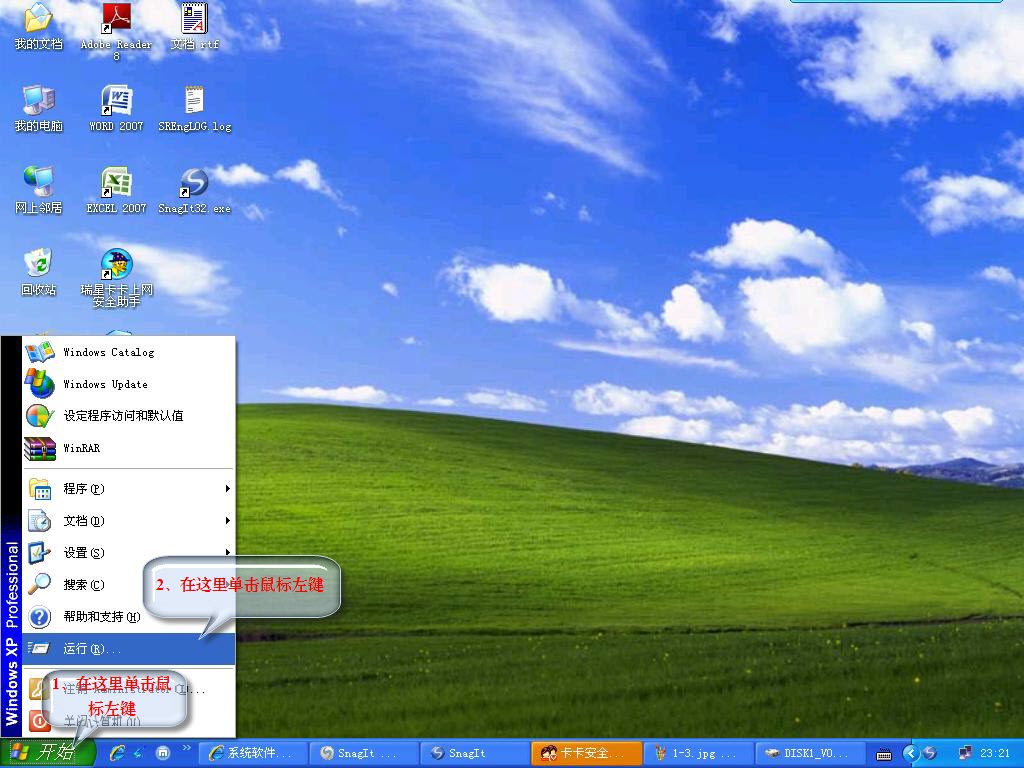
Task: Switch to the 系统软件 taskbar window
Action: click(252, 753)
